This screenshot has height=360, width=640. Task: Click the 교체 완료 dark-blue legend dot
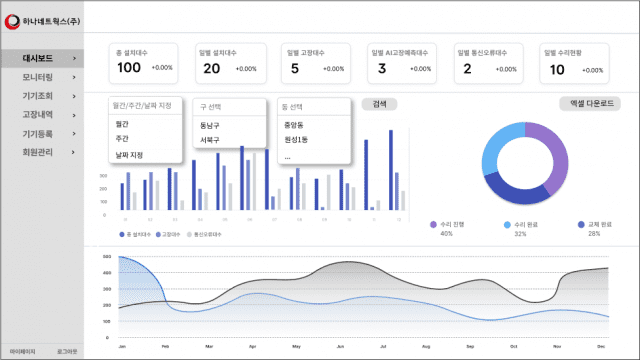(x=581, y=224)
